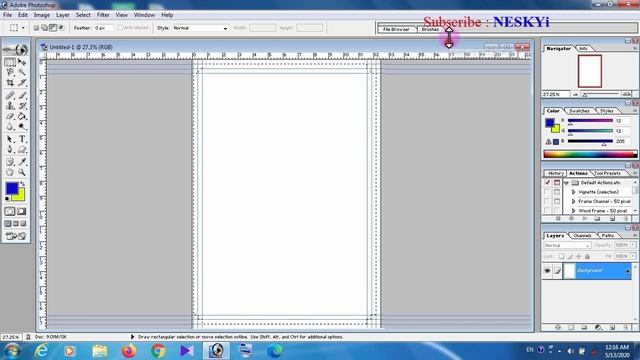This screenshot has width=640, height=360.
Task: Toggle dialog box for Default Actions
Action: [557, 182]
